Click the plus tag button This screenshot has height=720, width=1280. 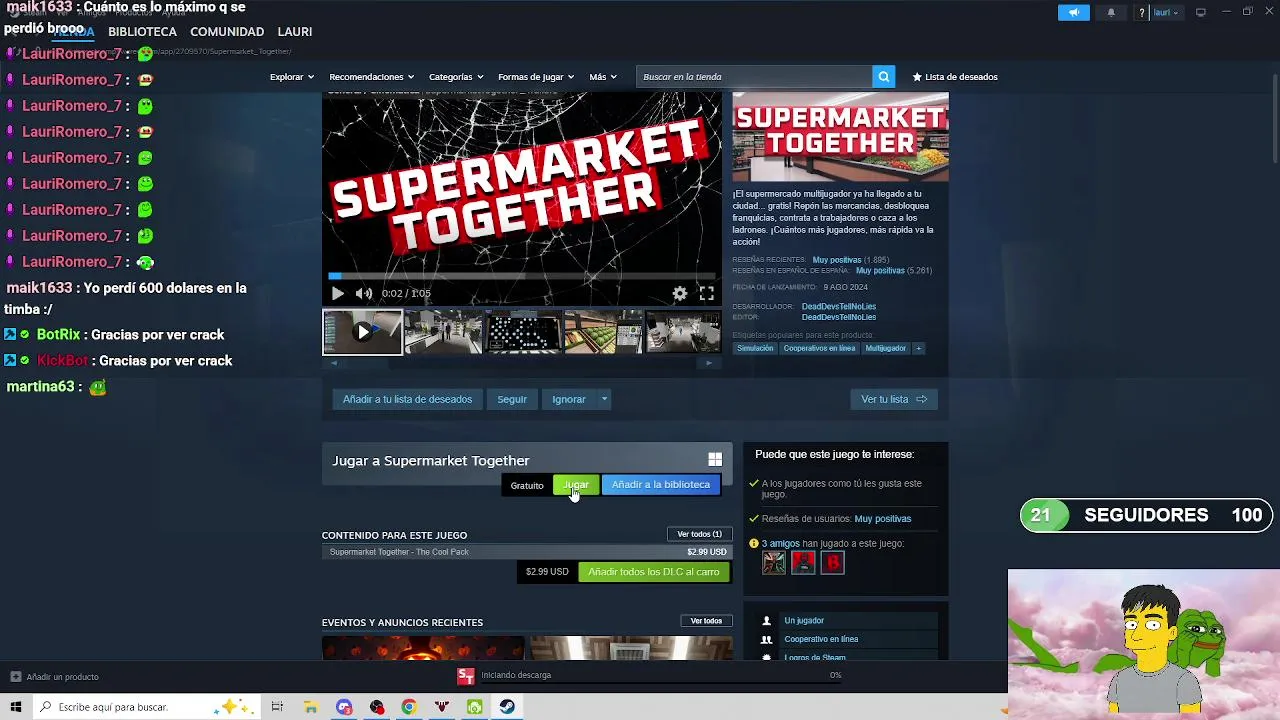918,349
